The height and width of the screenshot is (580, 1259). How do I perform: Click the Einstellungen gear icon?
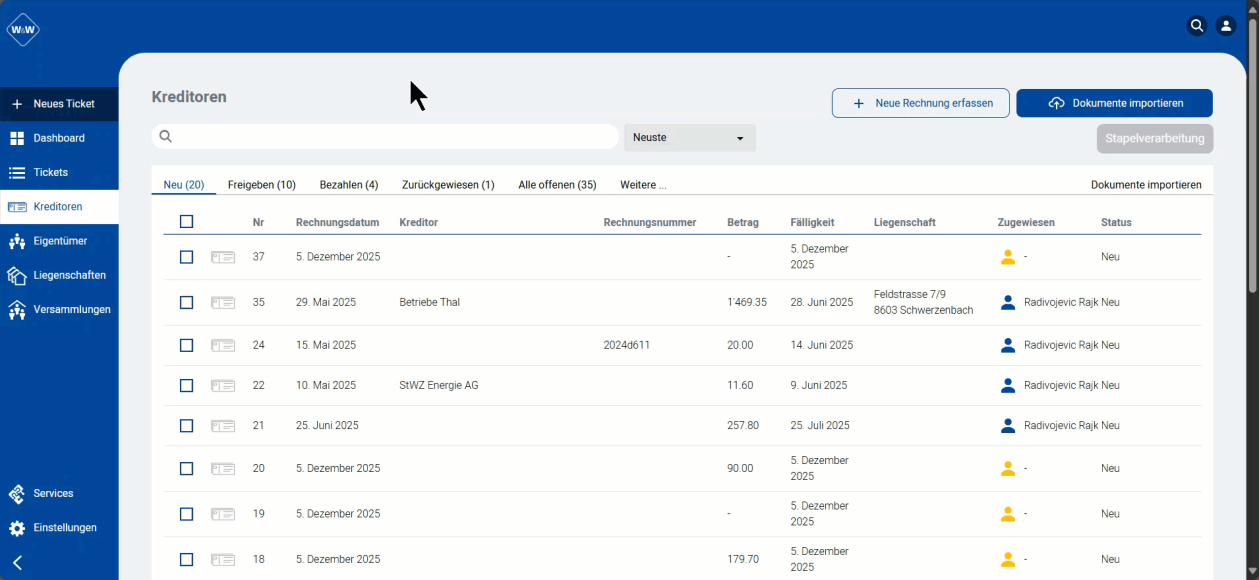click(17, 528)
